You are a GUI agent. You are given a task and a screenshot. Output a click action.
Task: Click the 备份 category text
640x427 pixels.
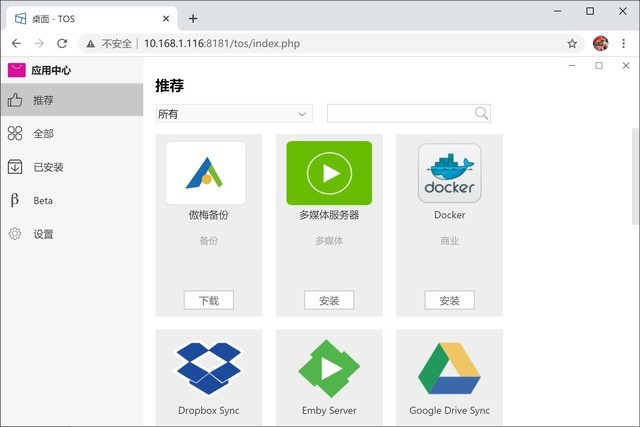point(209,240)
